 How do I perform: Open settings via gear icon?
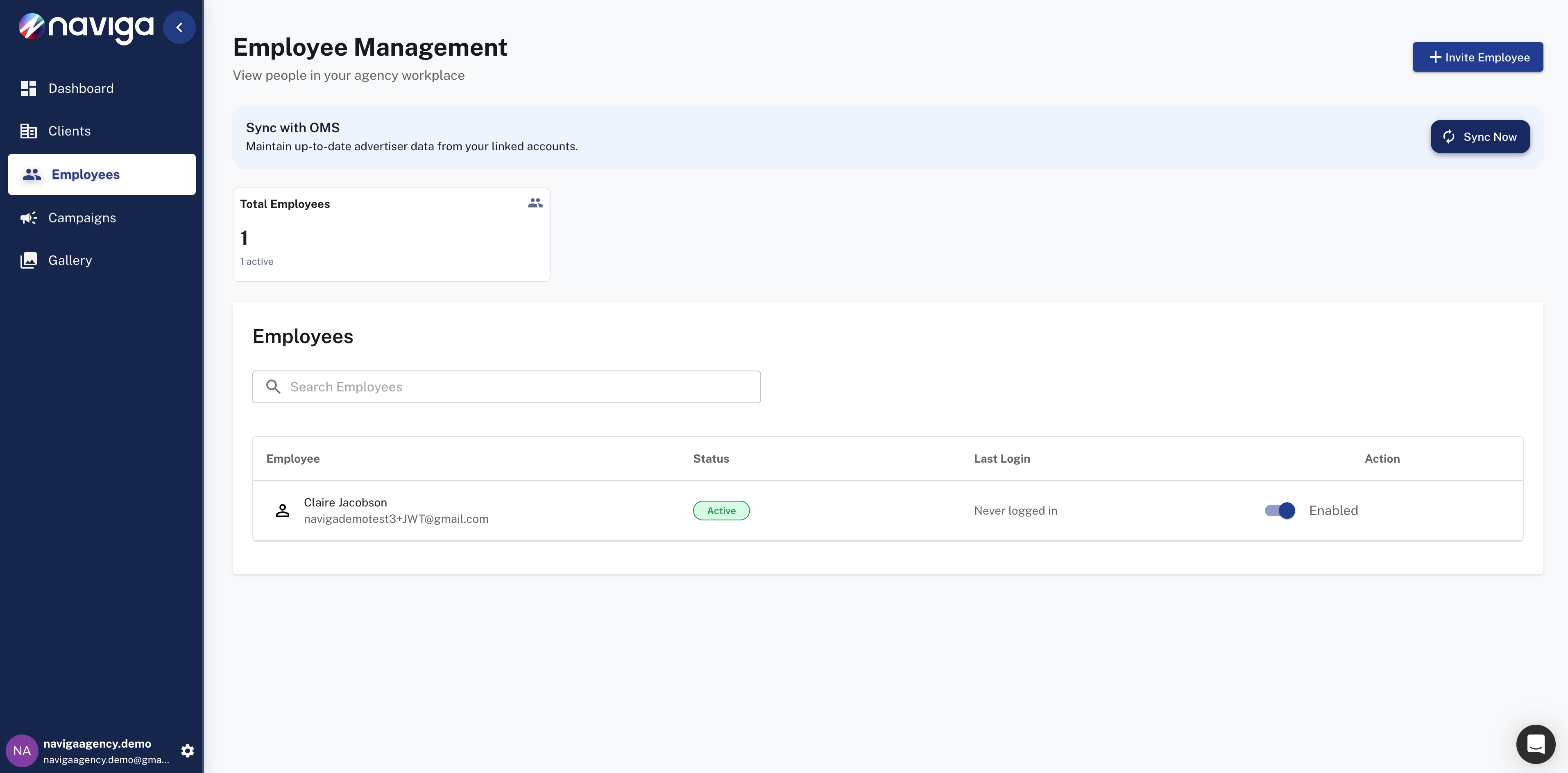pos(188,750)
